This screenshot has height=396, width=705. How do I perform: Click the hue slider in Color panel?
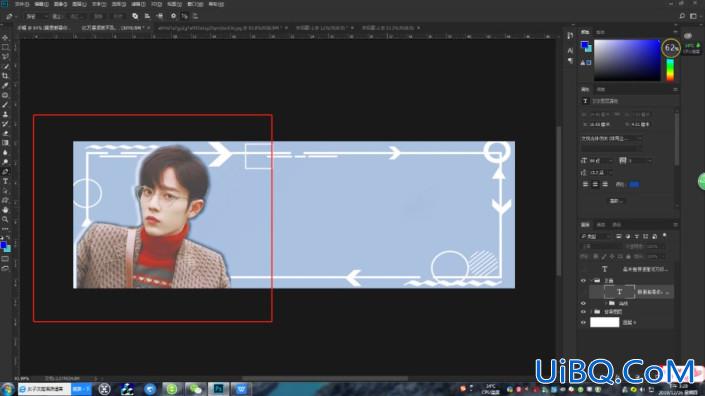(670, 70)
